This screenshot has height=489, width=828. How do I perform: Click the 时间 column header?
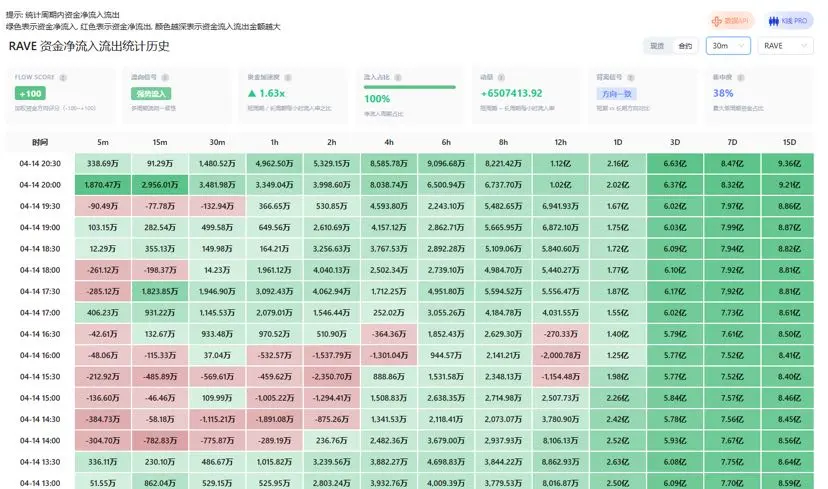click(x=39, y=142)
